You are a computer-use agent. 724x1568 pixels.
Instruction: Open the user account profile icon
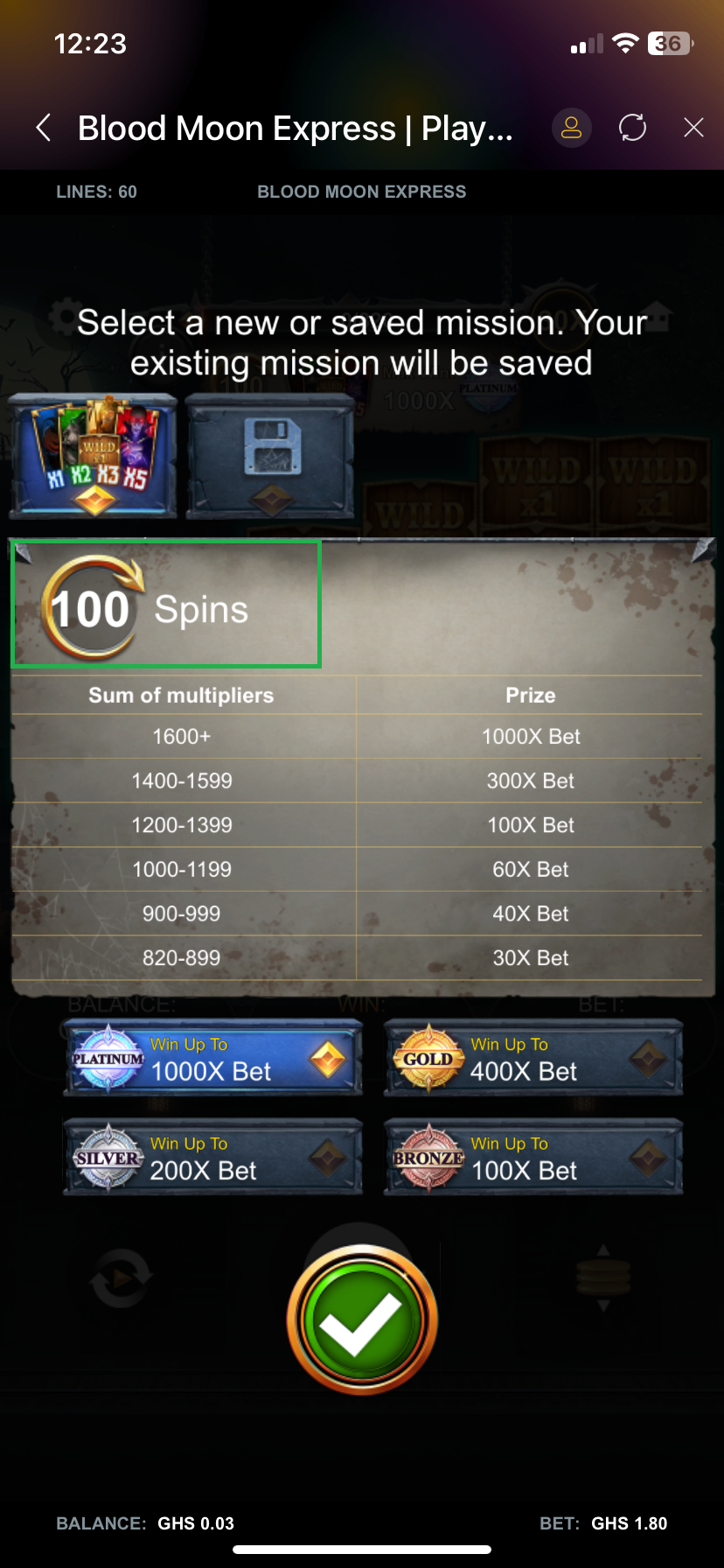pos(571,128)
